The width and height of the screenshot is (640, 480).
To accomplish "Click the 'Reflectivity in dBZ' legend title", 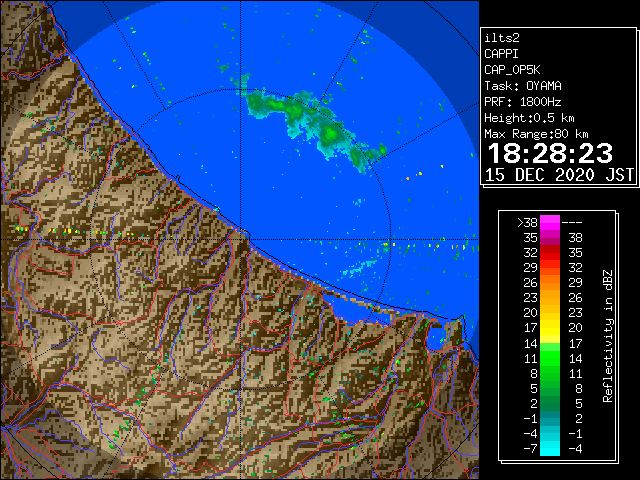I will [608, 336].
